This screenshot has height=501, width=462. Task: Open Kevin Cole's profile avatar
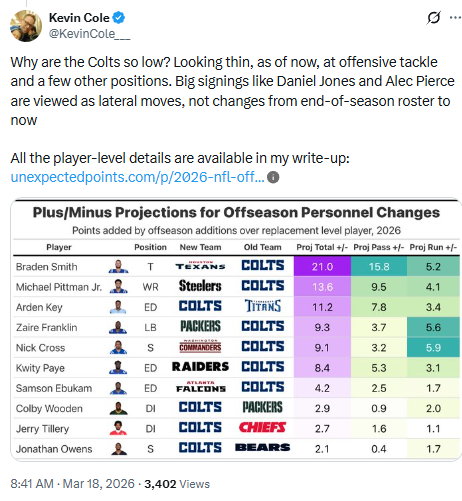click(x=26, y=26)
